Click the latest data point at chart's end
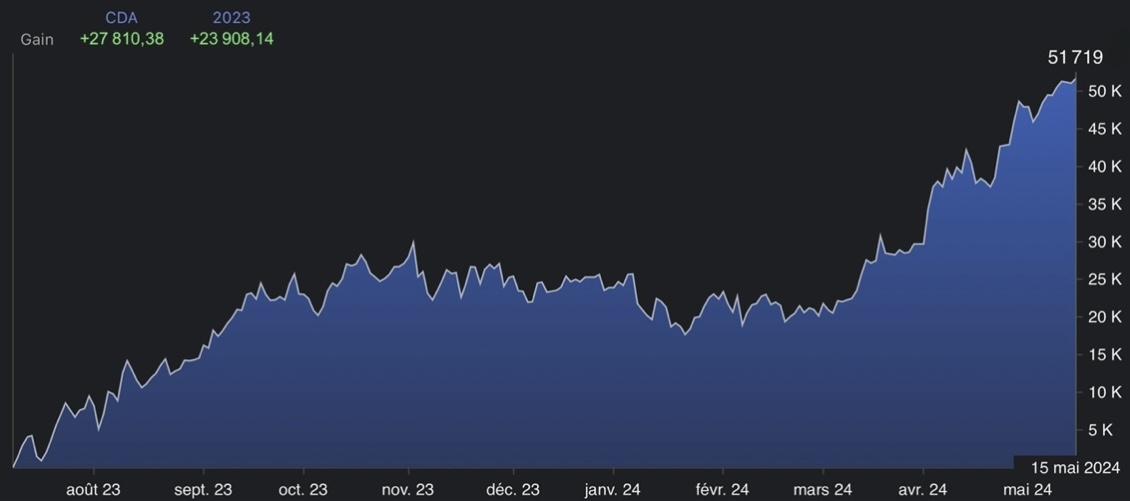1130x501 pixels. pyautogui.click(x=1075, y=79)
